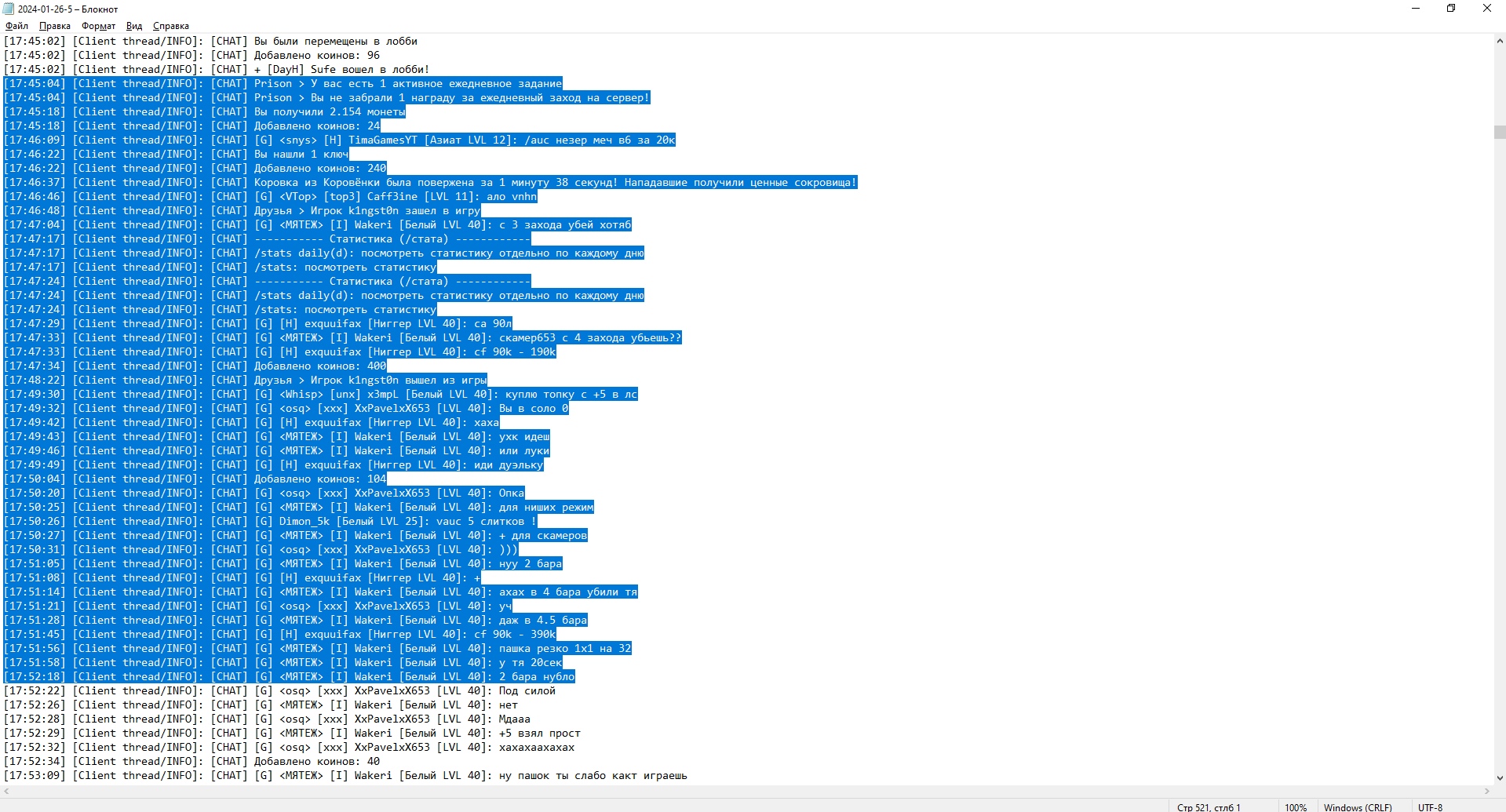Click the vertical scrollbar's up arrow
Image resolution: width=1506 pixels, height=812 pixels.
point(1499,41)
